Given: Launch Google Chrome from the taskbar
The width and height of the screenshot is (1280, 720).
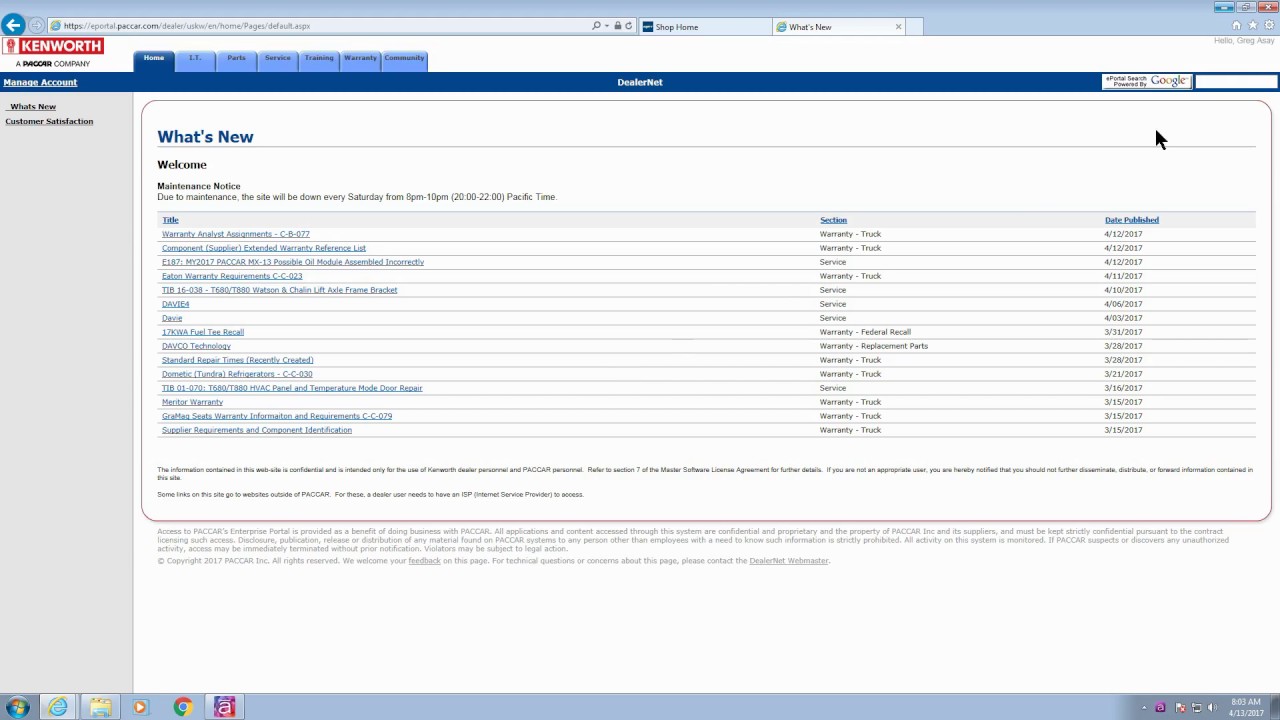Looking at the screenshot, I should click(182, 707).
